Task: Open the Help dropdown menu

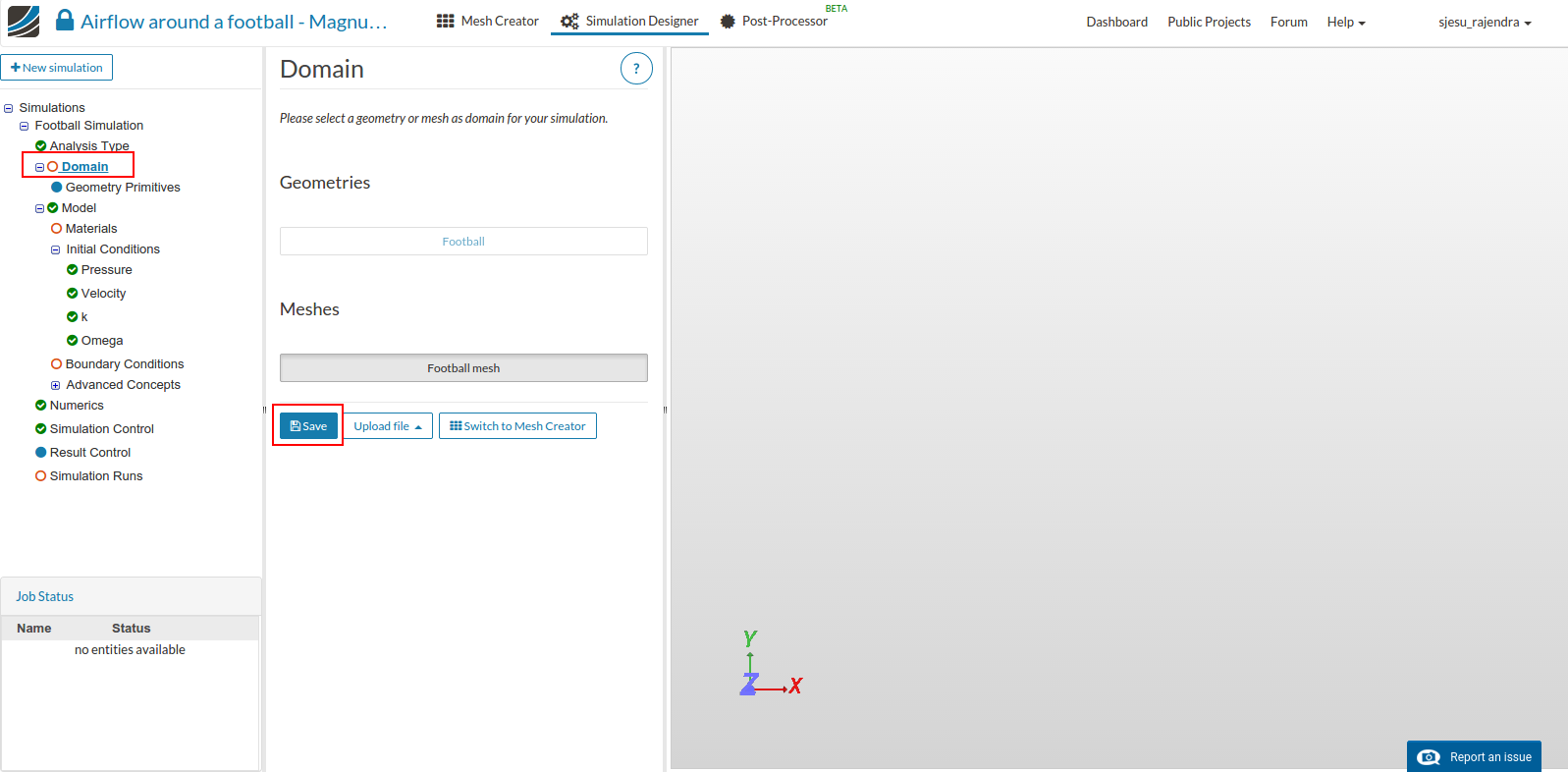Action: pos(1346,23)
